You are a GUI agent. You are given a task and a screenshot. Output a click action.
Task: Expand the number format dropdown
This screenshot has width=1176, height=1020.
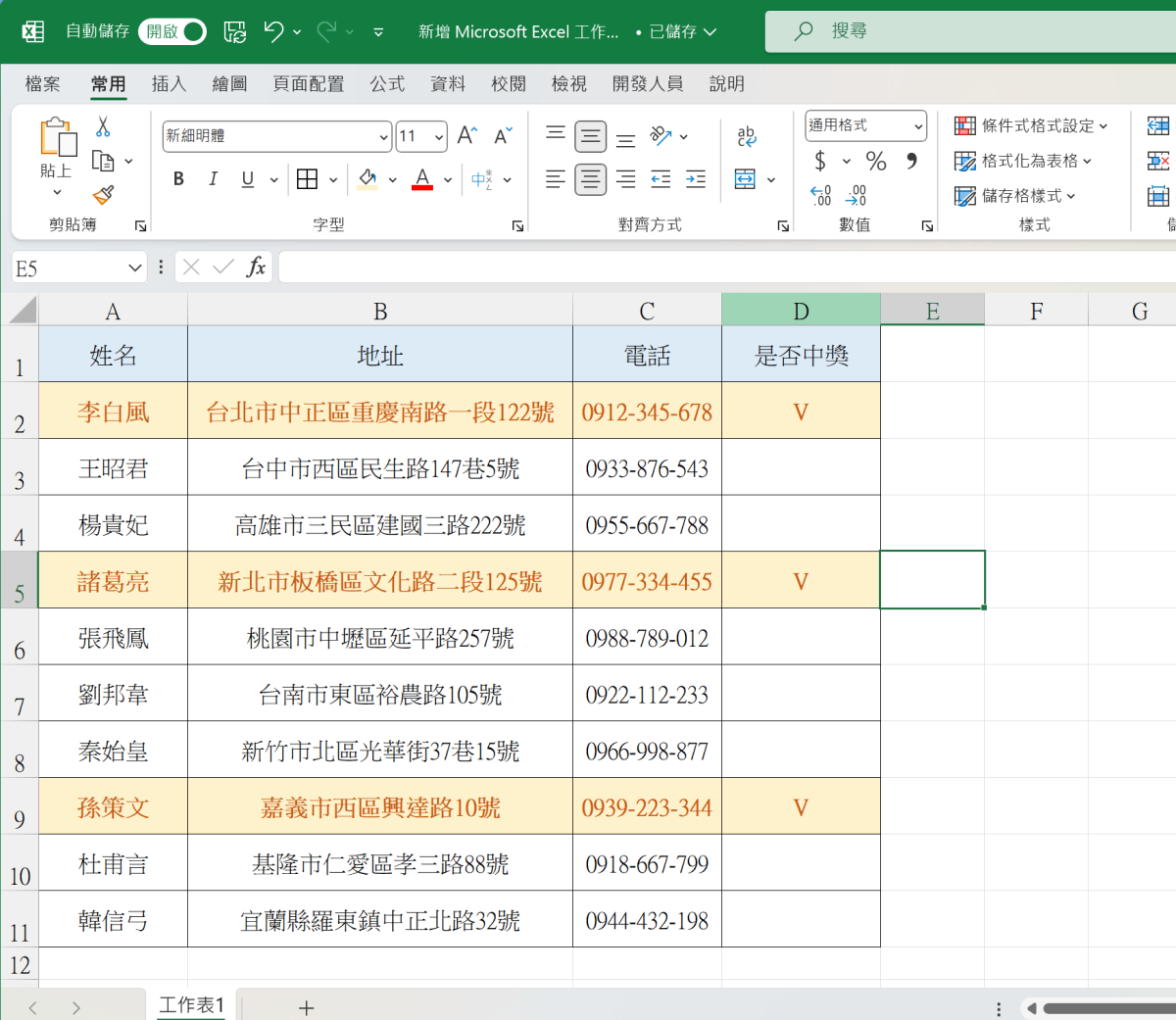coord(918,126)
